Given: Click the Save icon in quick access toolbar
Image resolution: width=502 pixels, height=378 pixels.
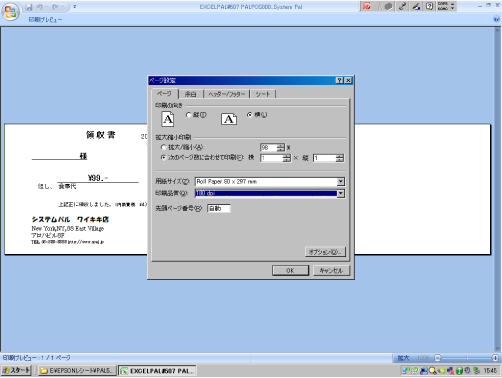Looking at the screenshot, I should pyautogui.click(x=29, y=7).
